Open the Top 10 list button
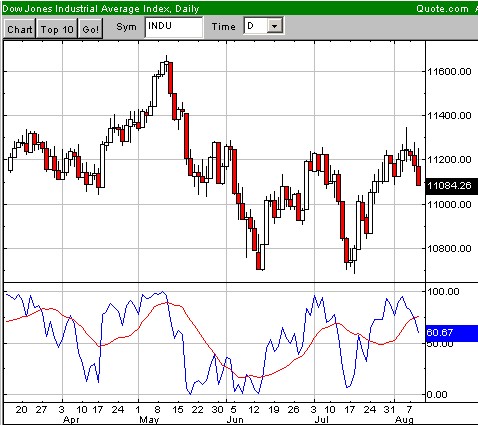478x425 pixels. coord(57,29)
